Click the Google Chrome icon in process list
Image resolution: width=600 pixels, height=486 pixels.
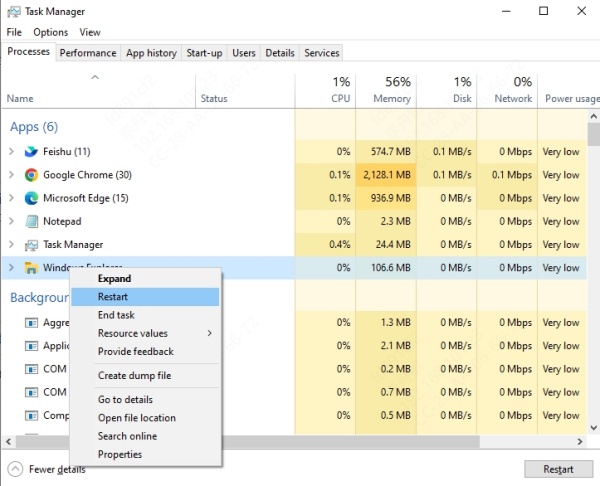tap(31, 175)
